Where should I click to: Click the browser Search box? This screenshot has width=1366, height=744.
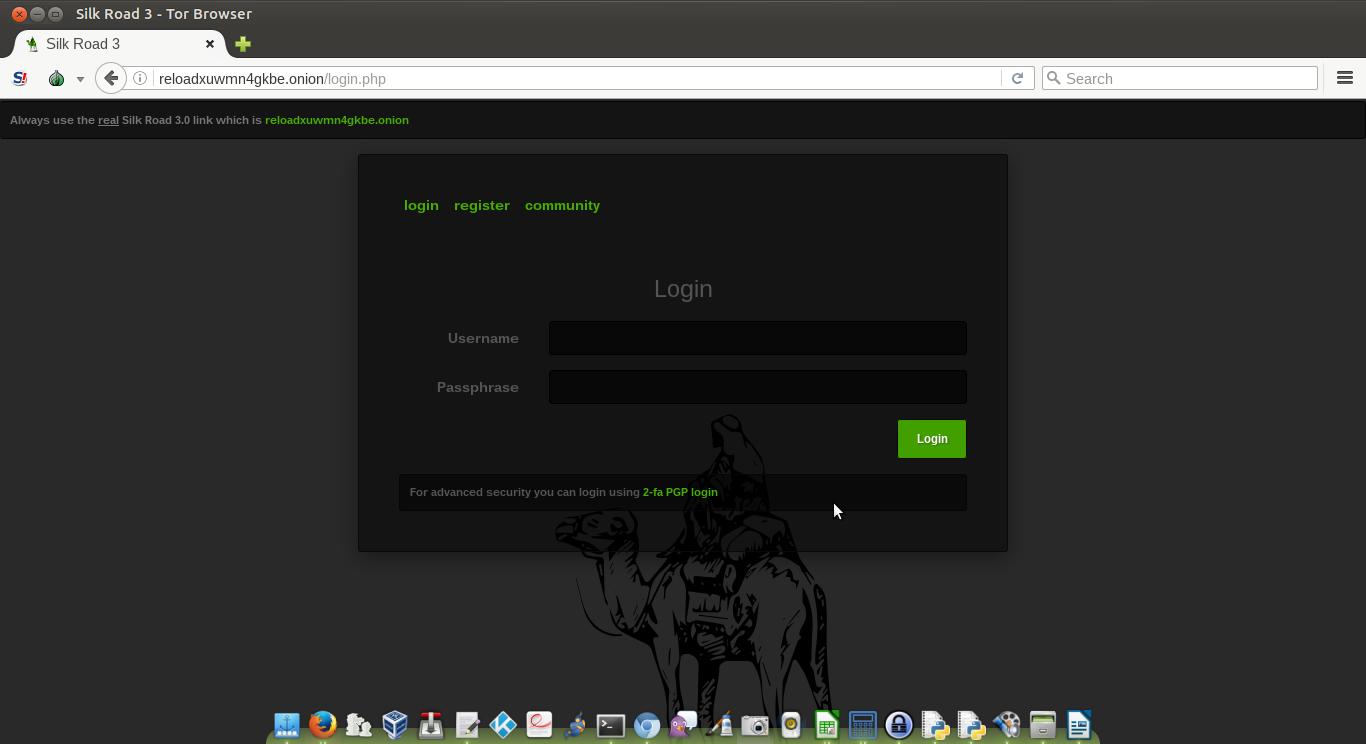[1180, 78]
